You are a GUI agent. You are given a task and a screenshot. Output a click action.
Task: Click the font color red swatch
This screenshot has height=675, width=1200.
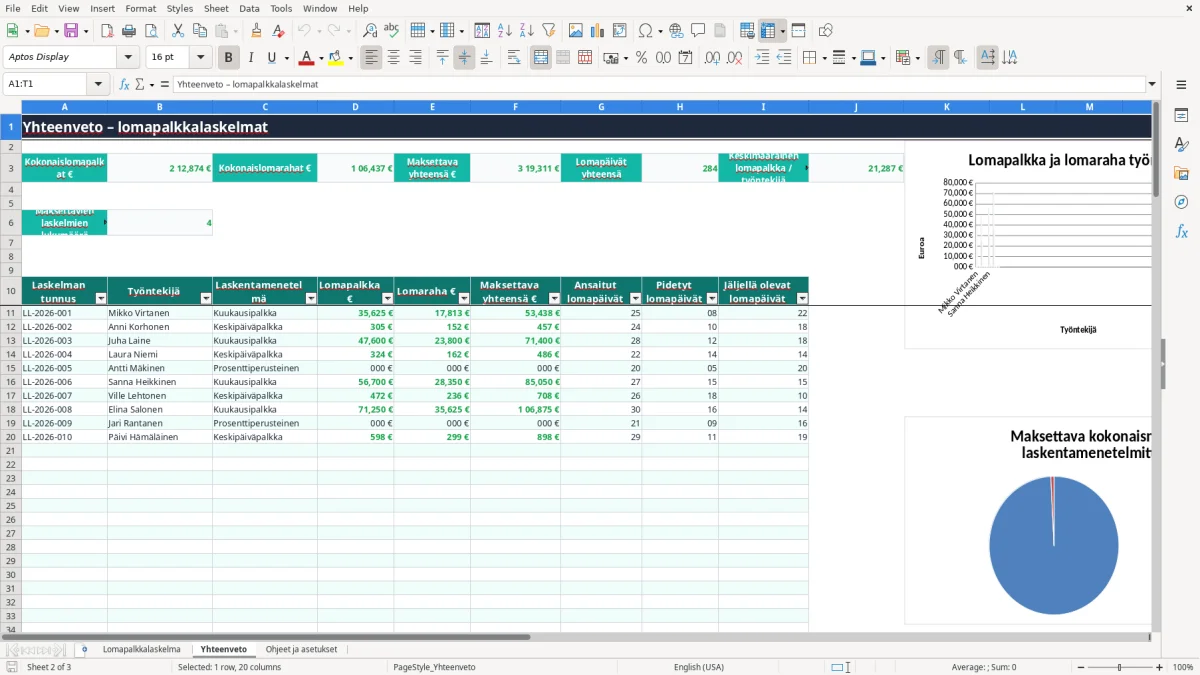click(306, 58)
